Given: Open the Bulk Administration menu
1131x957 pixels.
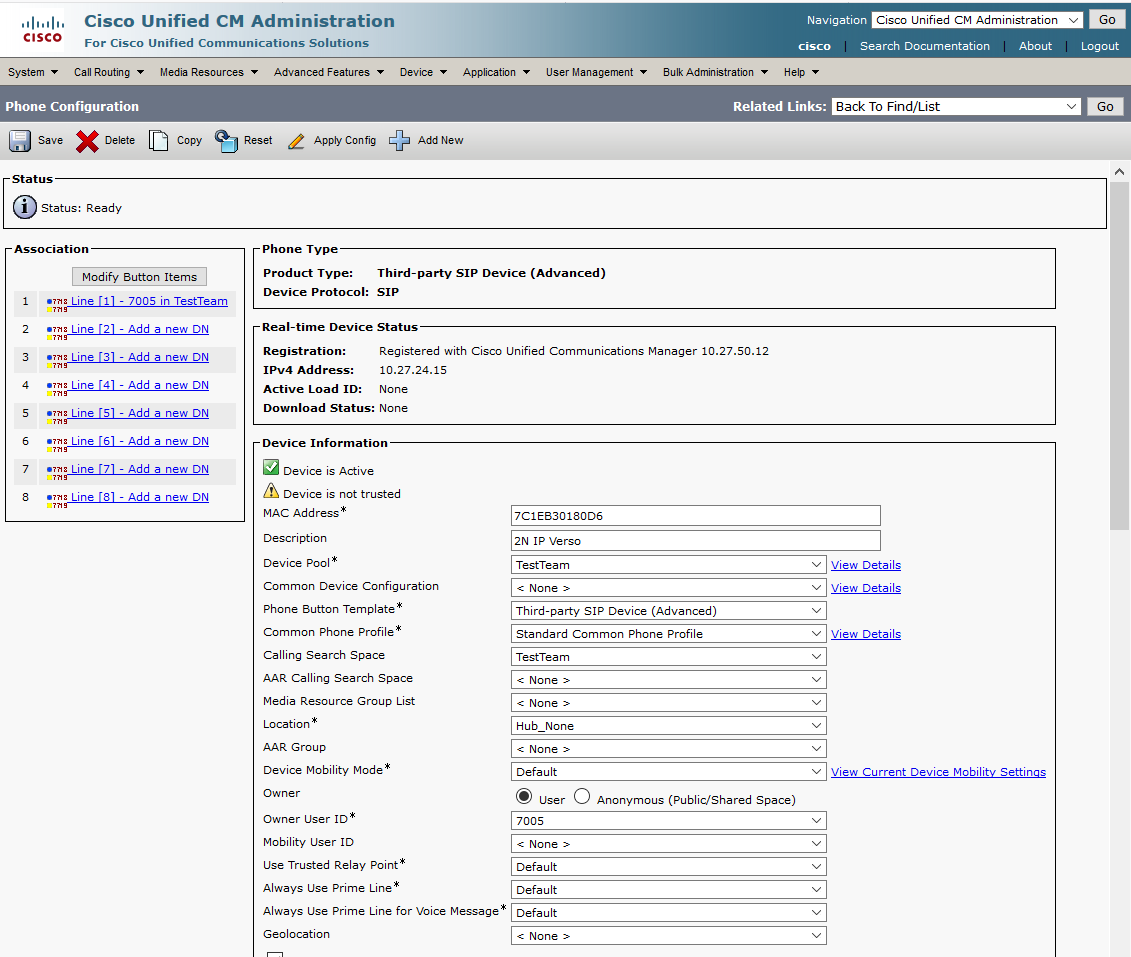Looking at the screenshot, I should point(715,72).
